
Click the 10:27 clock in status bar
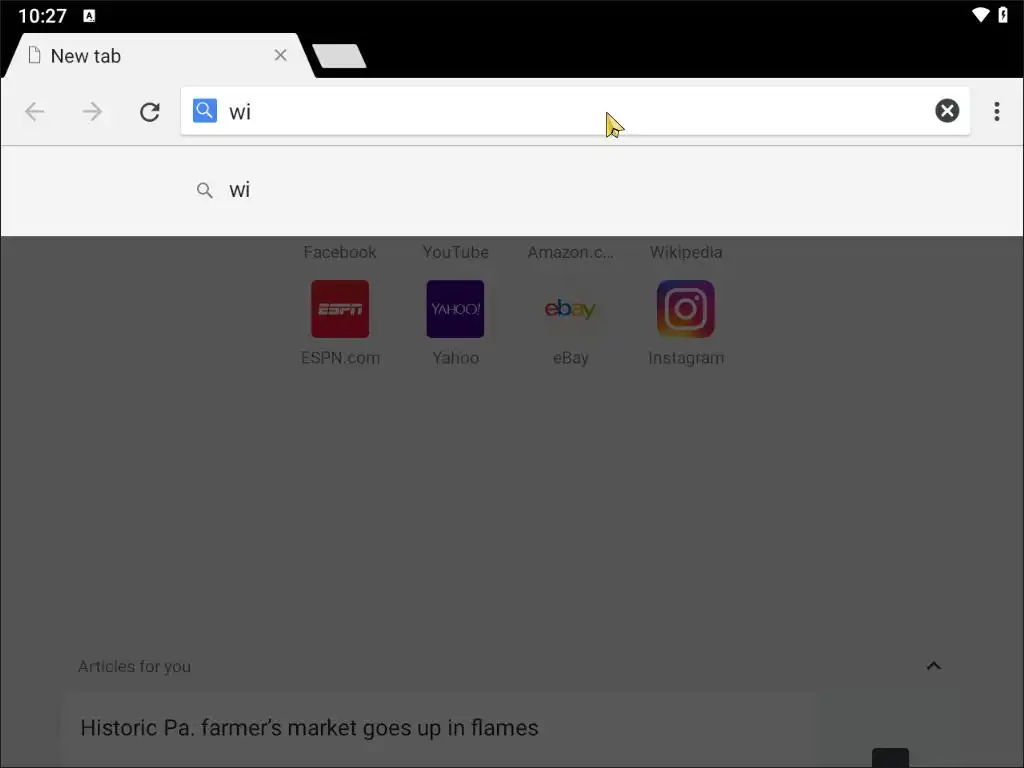[42, 16]
